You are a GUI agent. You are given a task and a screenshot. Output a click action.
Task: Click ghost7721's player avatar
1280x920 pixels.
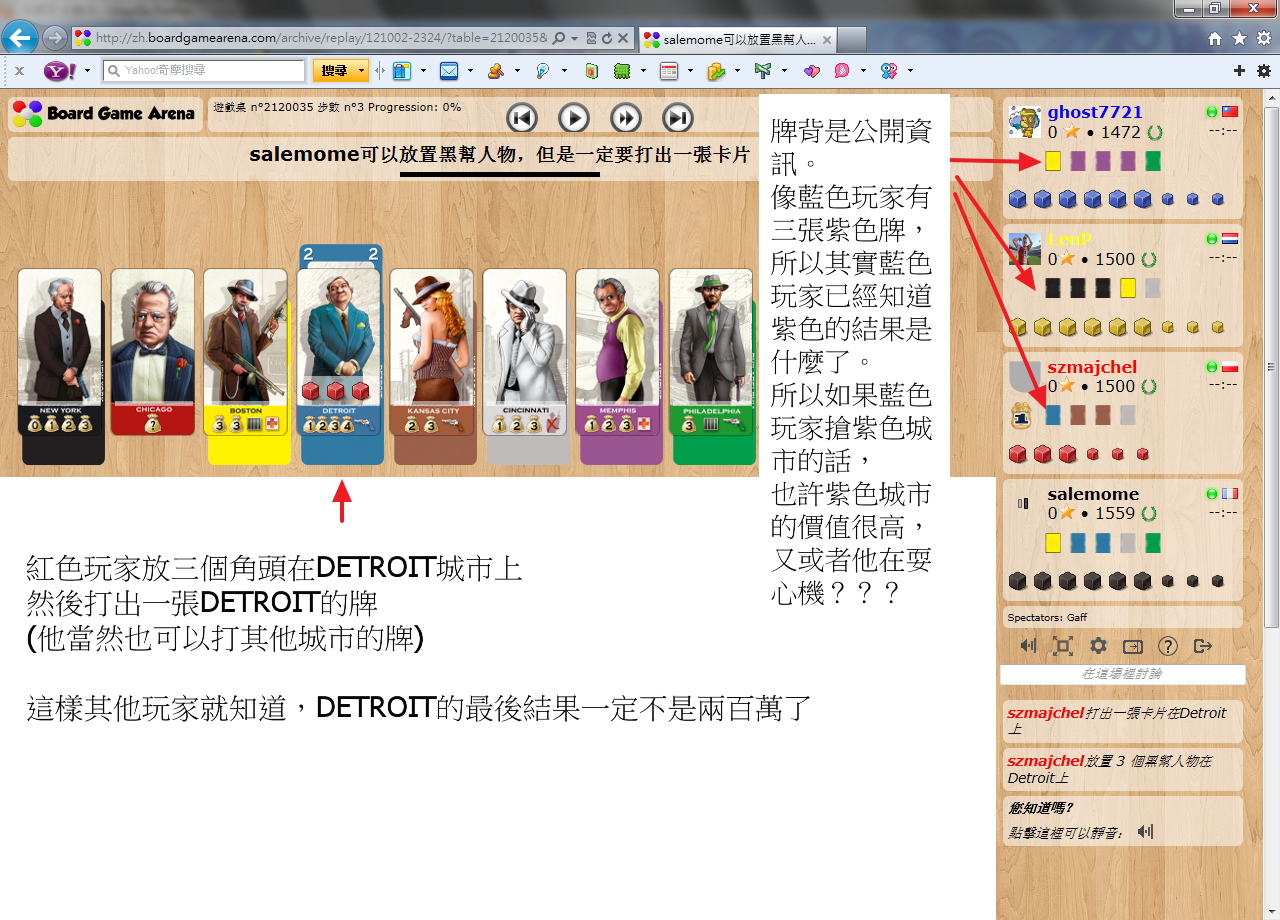[x=1025, y=122]
